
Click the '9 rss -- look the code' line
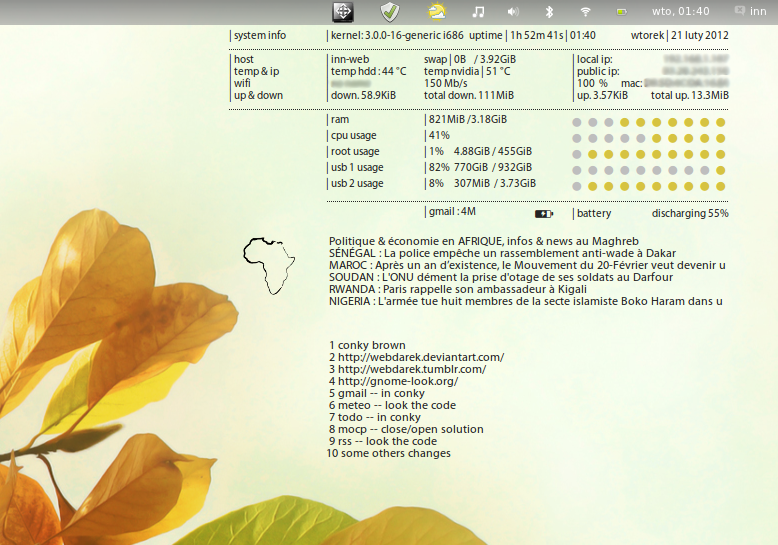pyautogui.click(x=383, y=441)
